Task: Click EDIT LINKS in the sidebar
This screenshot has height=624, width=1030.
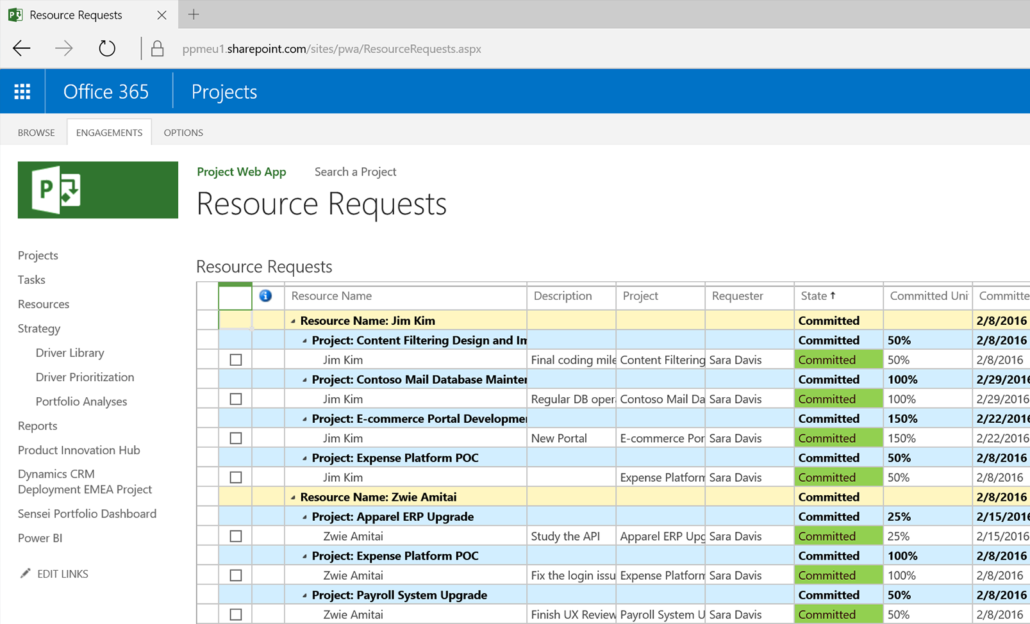Action: click(x=62, y=573)
